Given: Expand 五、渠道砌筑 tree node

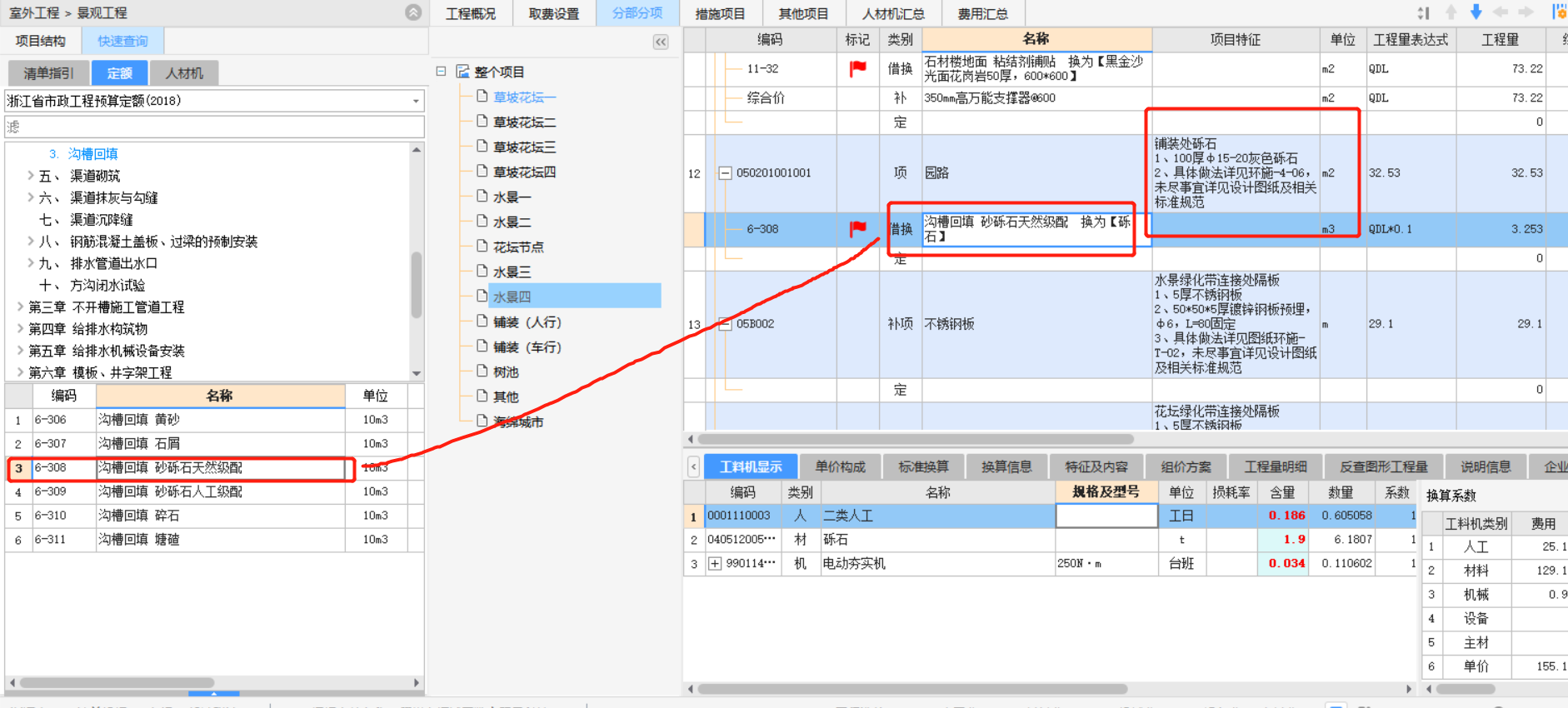Looking at the screenshot, I should [x=31, y=176].
